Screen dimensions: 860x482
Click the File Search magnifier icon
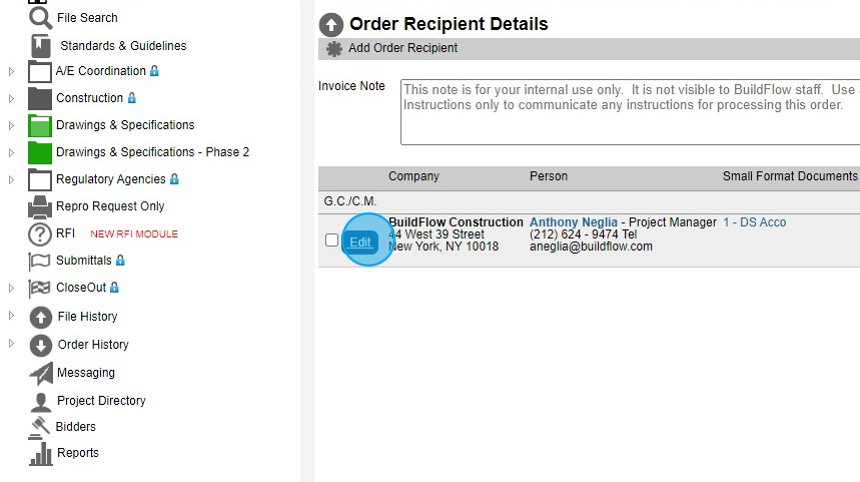pyautogui.click(x=40, y=18)
